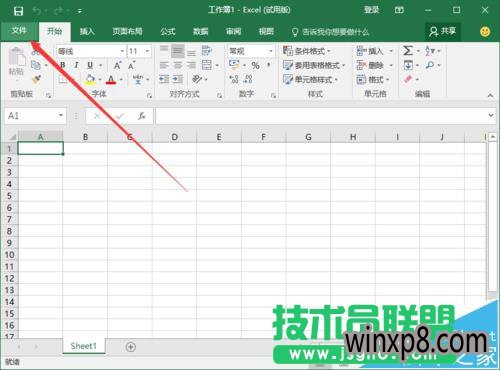The height and width of the screenshot is (370, 500).
Task: Click the Insert Function fx icon
Action: point(142,116)
